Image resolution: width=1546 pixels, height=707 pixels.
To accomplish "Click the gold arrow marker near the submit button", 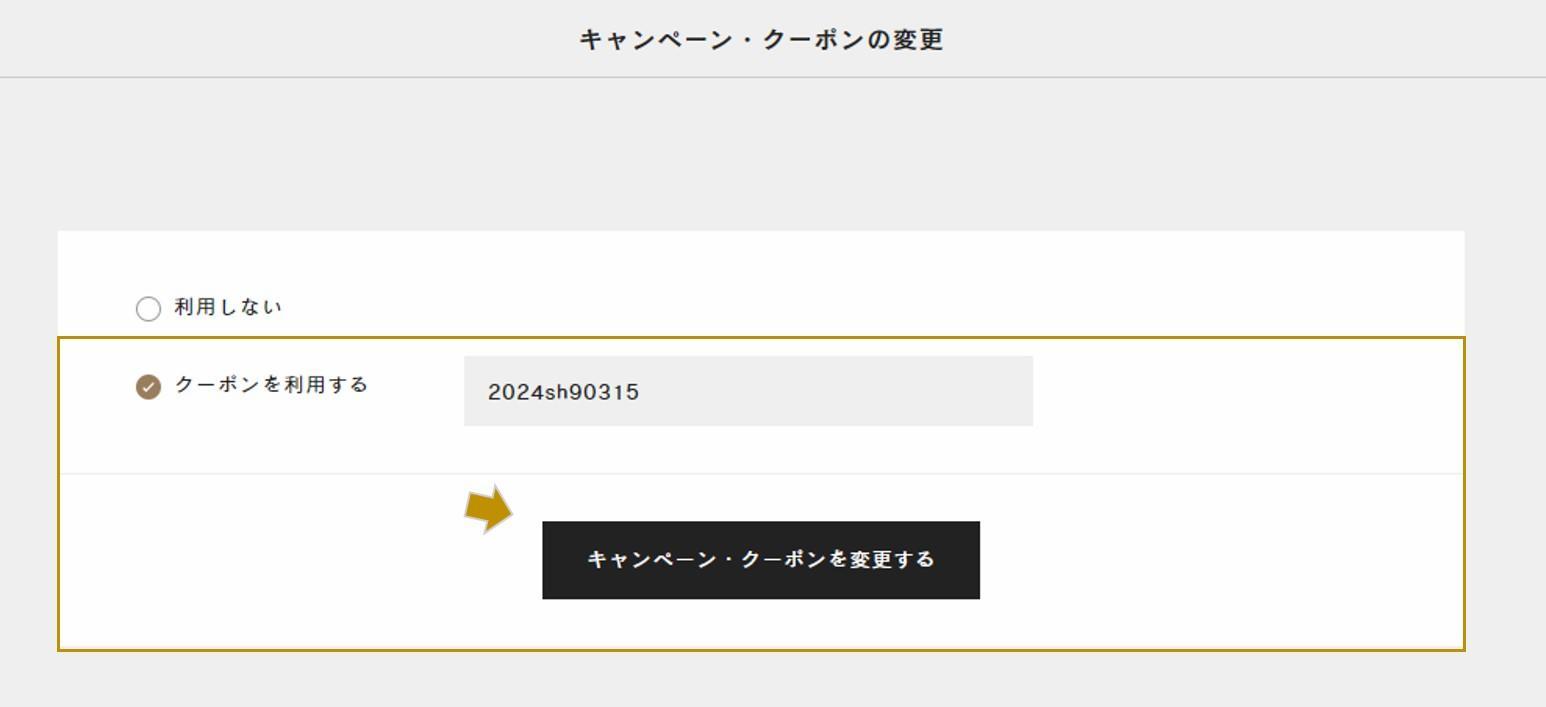I will click(487, 511).
